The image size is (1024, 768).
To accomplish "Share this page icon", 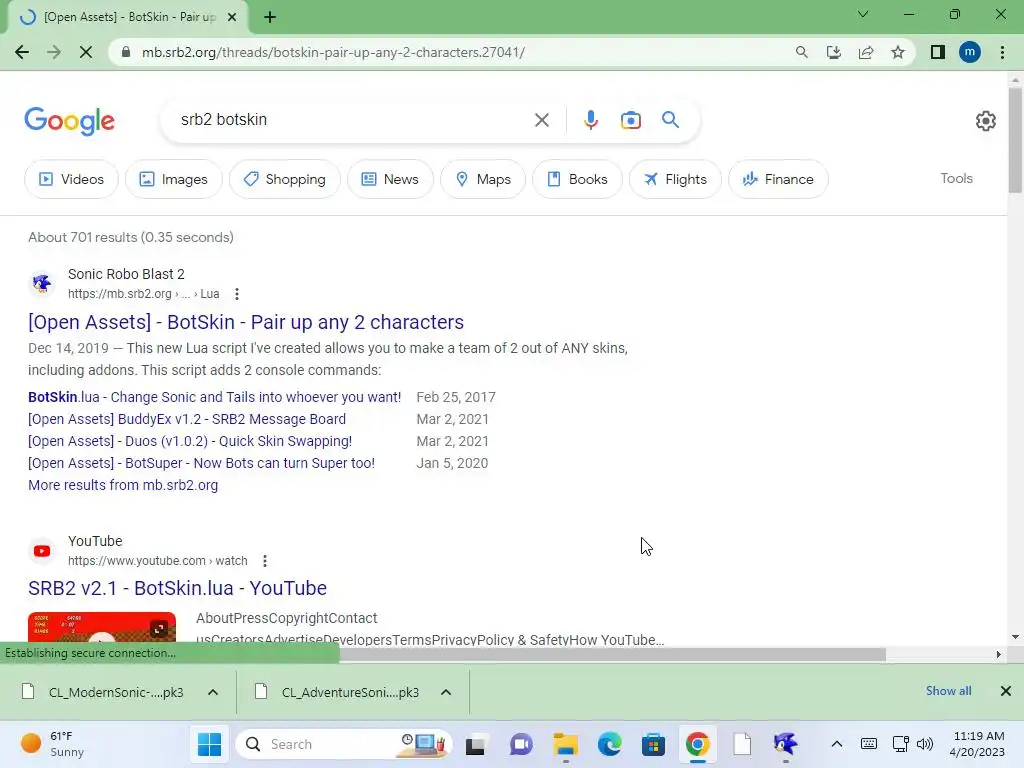I will [x=866, y=52].
